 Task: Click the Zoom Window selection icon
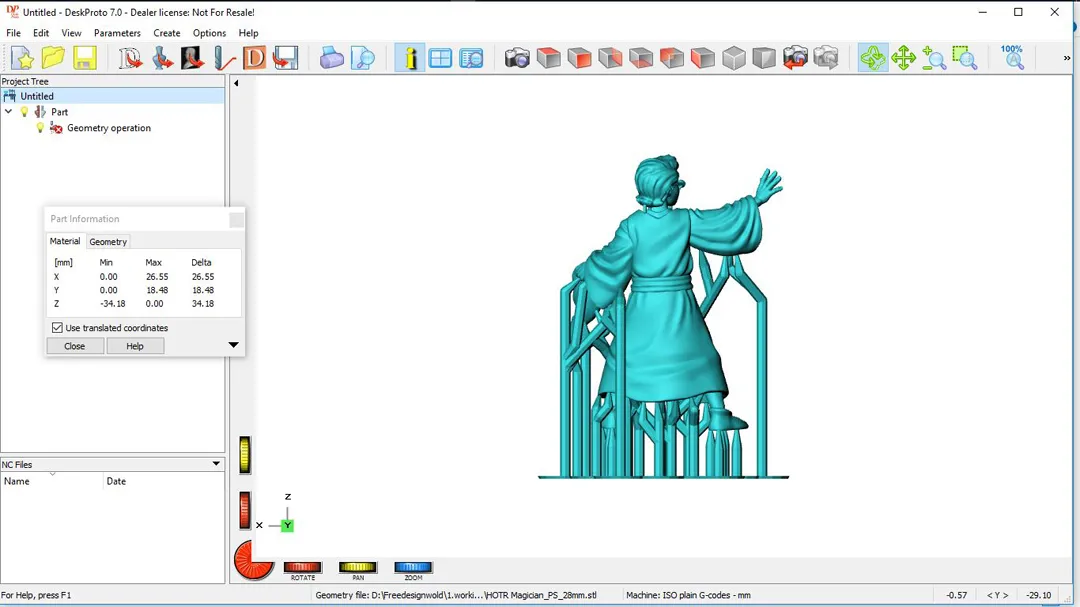(x=964, y=58)
